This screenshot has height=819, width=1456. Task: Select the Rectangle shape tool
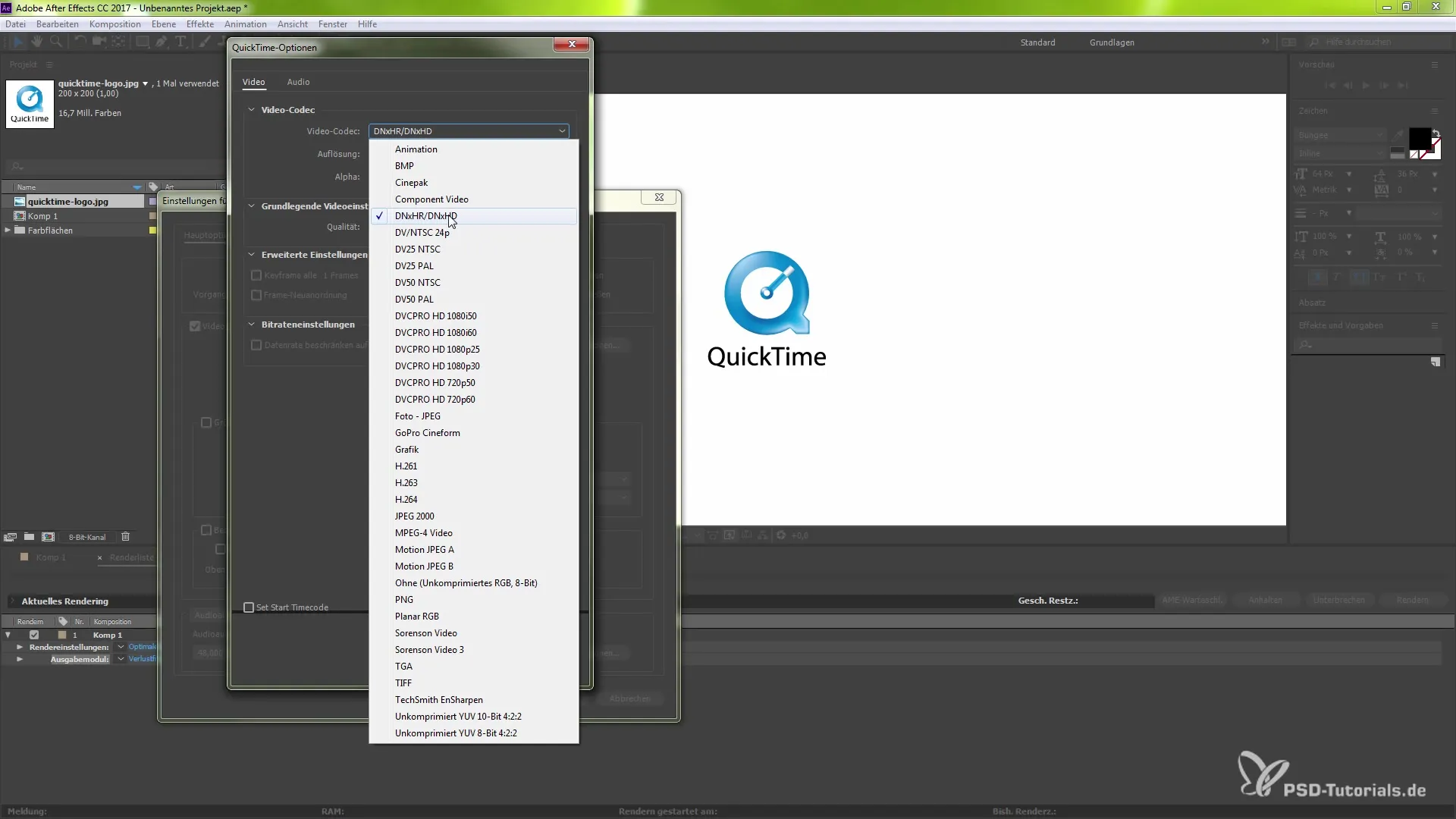(142, 42)
